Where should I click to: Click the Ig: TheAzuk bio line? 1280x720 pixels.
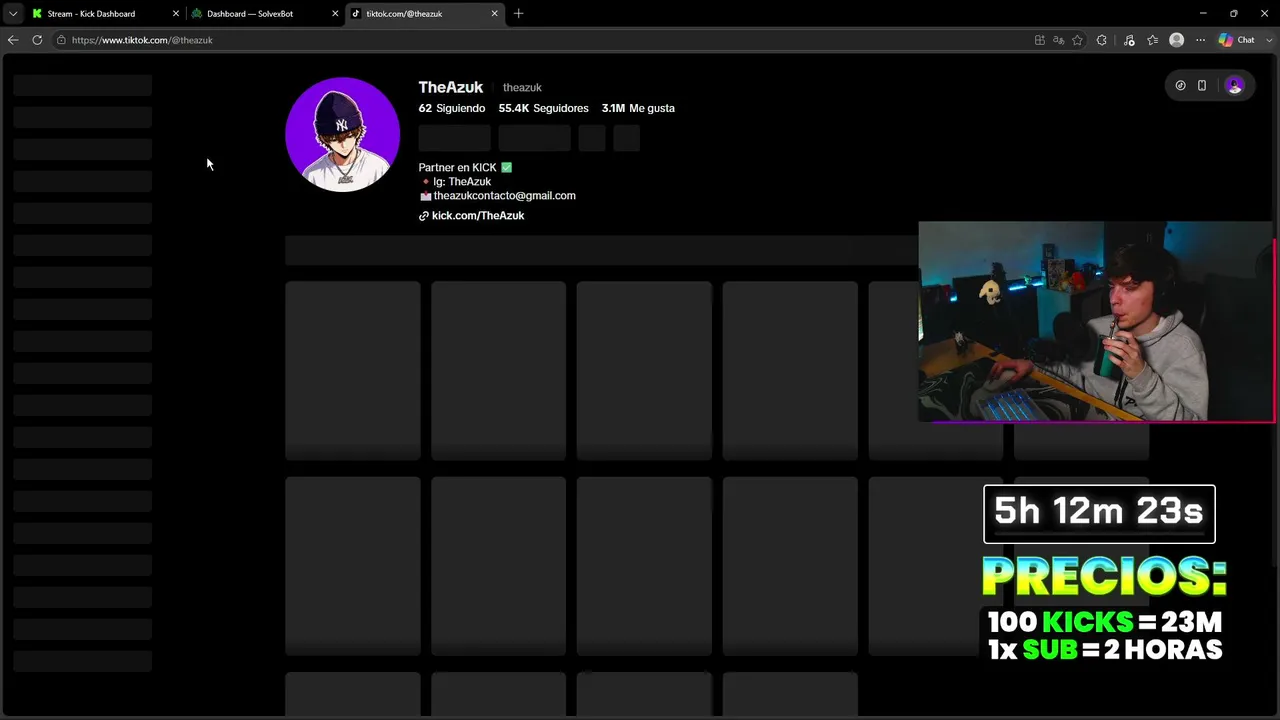(456, 182)
